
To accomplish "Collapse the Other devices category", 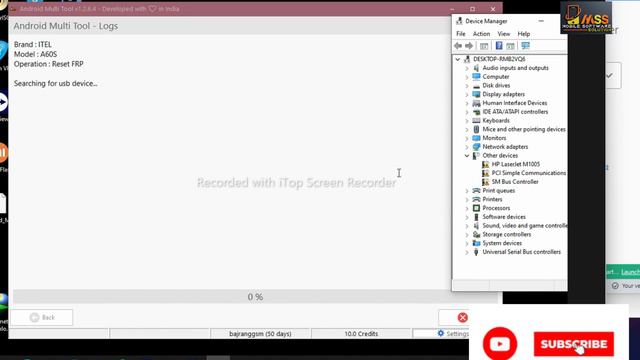I will pos(467,156).
